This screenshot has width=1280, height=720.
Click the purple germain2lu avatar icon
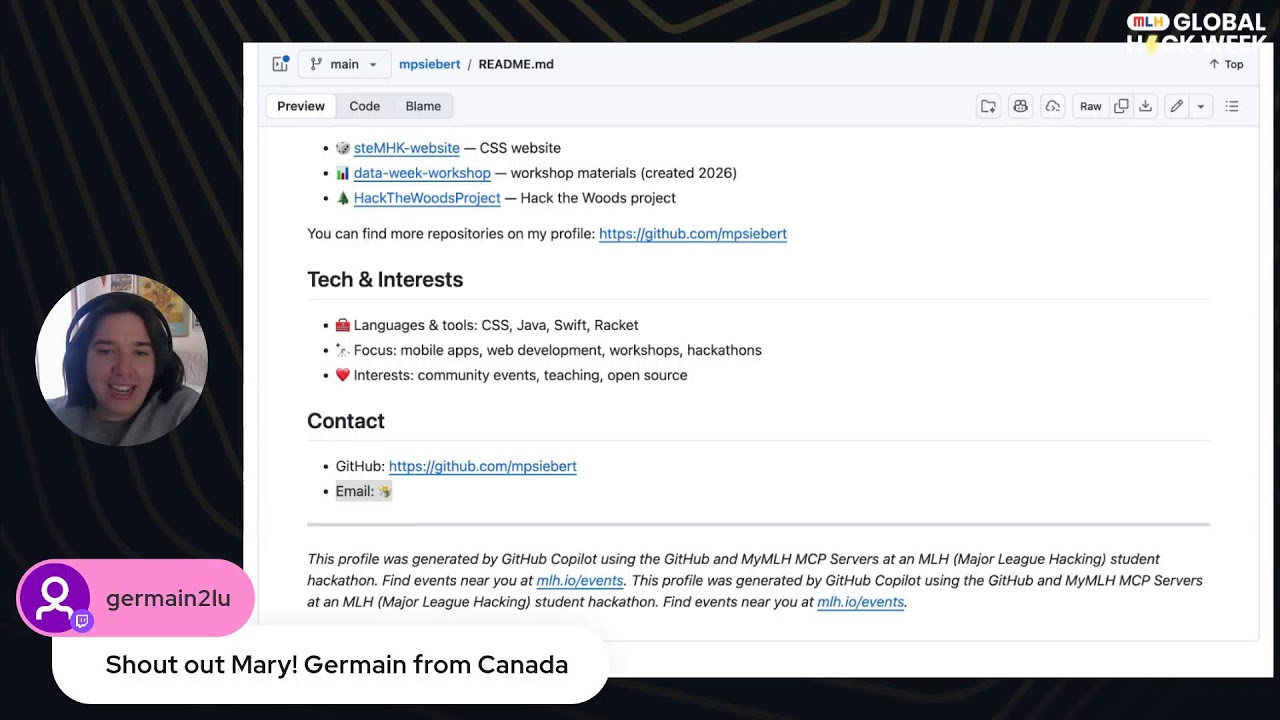click(x=55, y=597)
